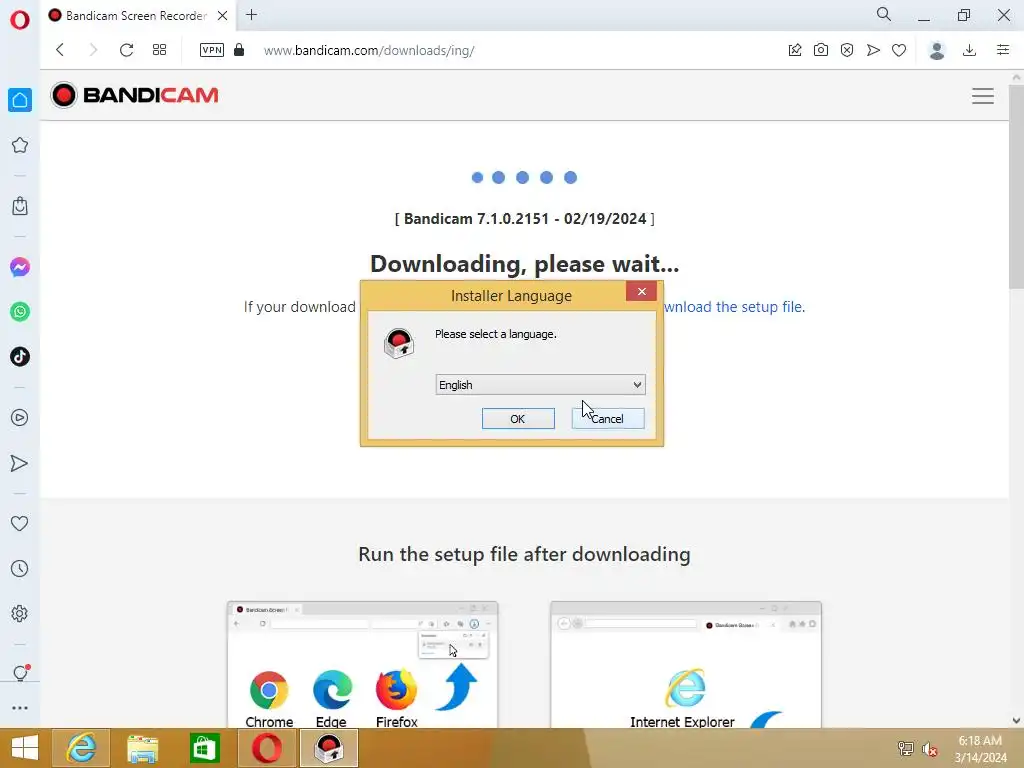The height and width of the screenshot is (768, 1024).
Task: Open the profile account icon
Action: click(937, 50)
